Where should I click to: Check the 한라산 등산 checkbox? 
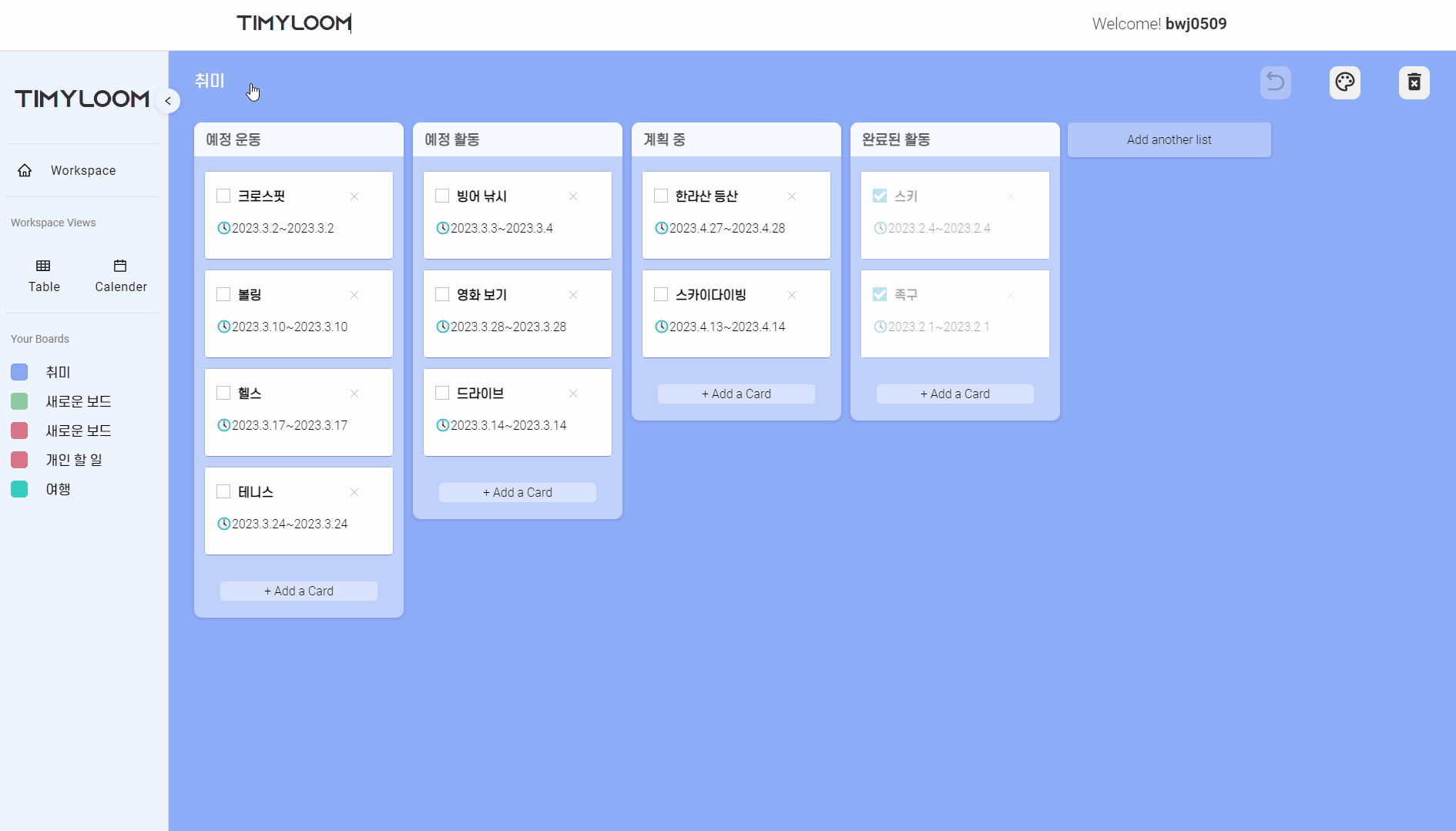[660, 196]
